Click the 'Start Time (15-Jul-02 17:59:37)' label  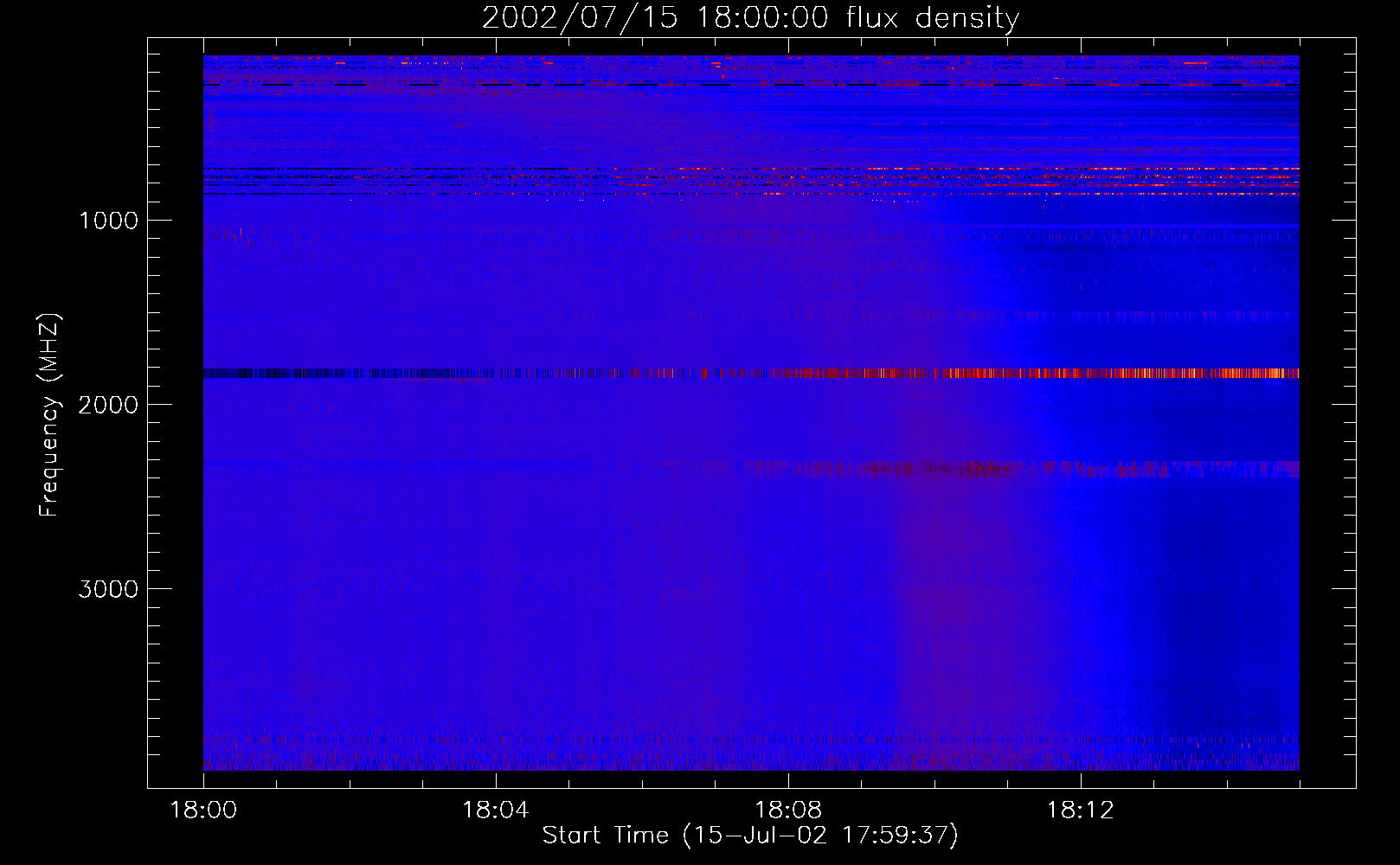pos(750,836)
